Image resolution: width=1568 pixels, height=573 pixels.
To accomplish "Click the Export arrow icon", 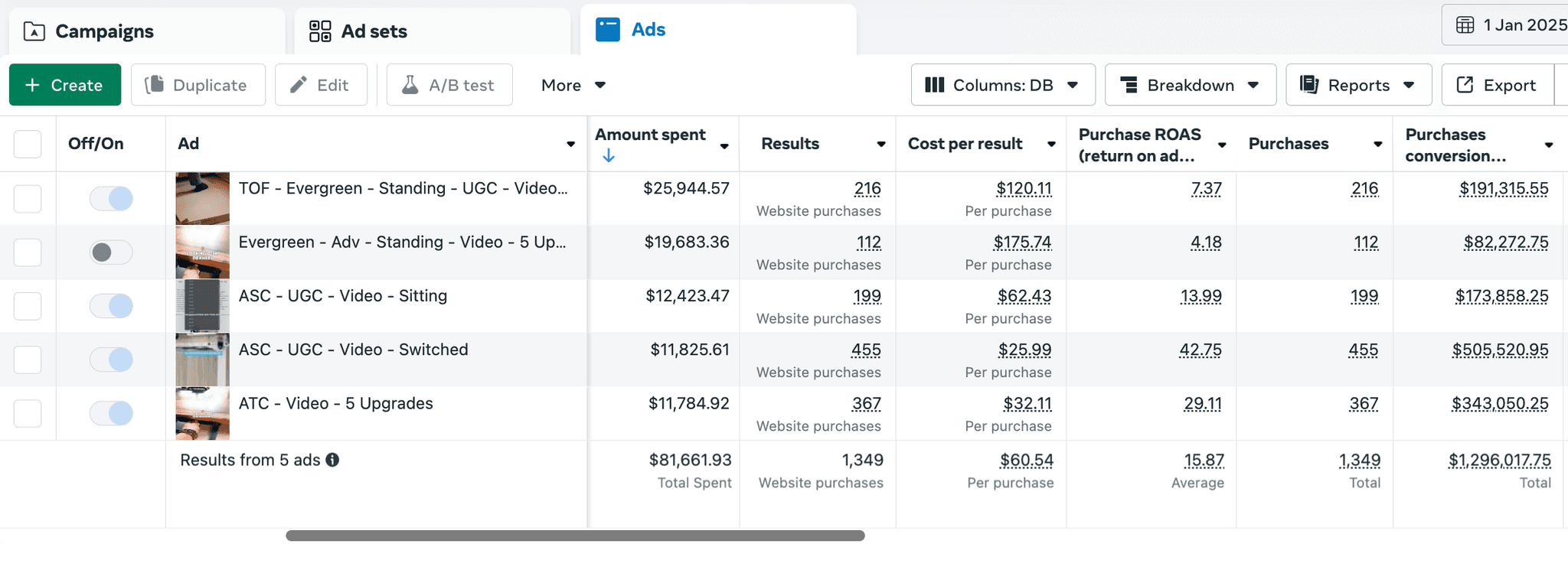I will click(1465, 85).
